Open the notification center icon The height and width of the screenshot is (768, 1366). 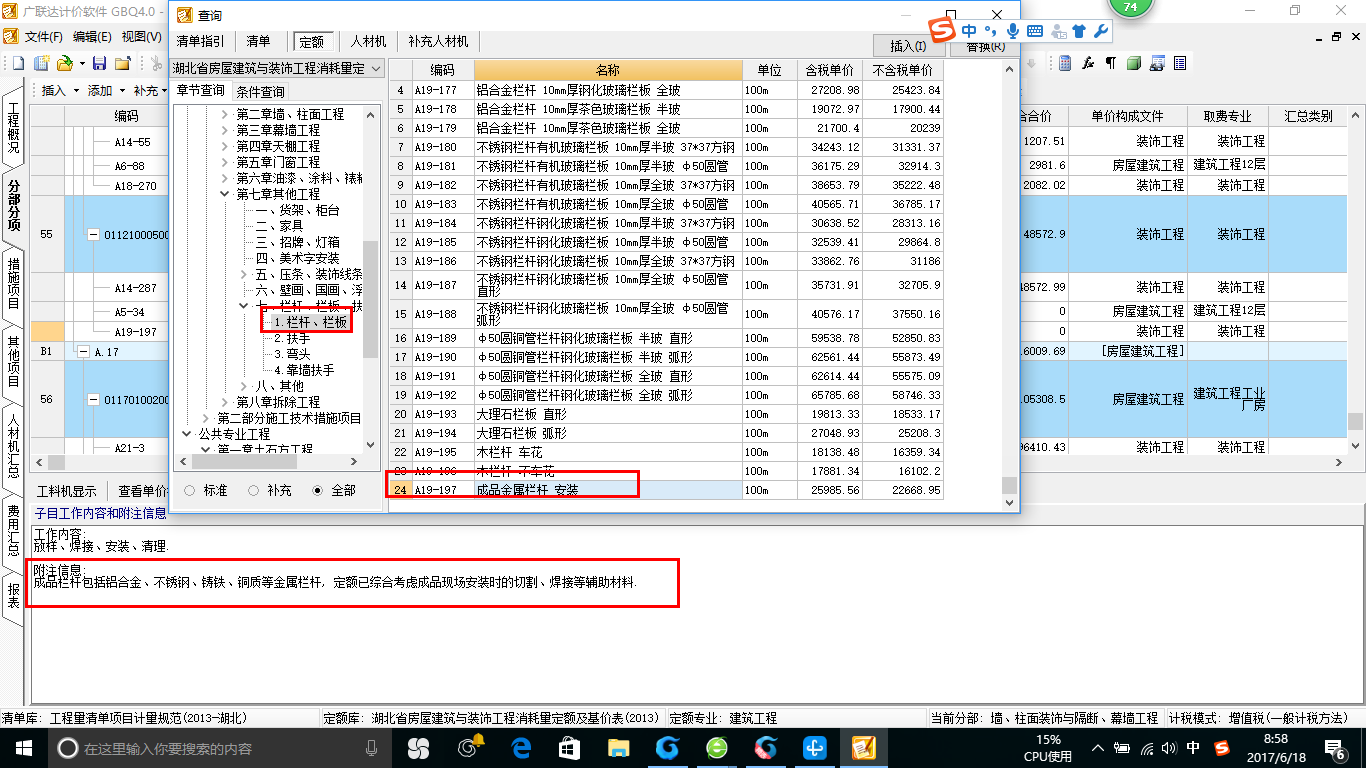pyautogui.click(x=1337, y=748)
